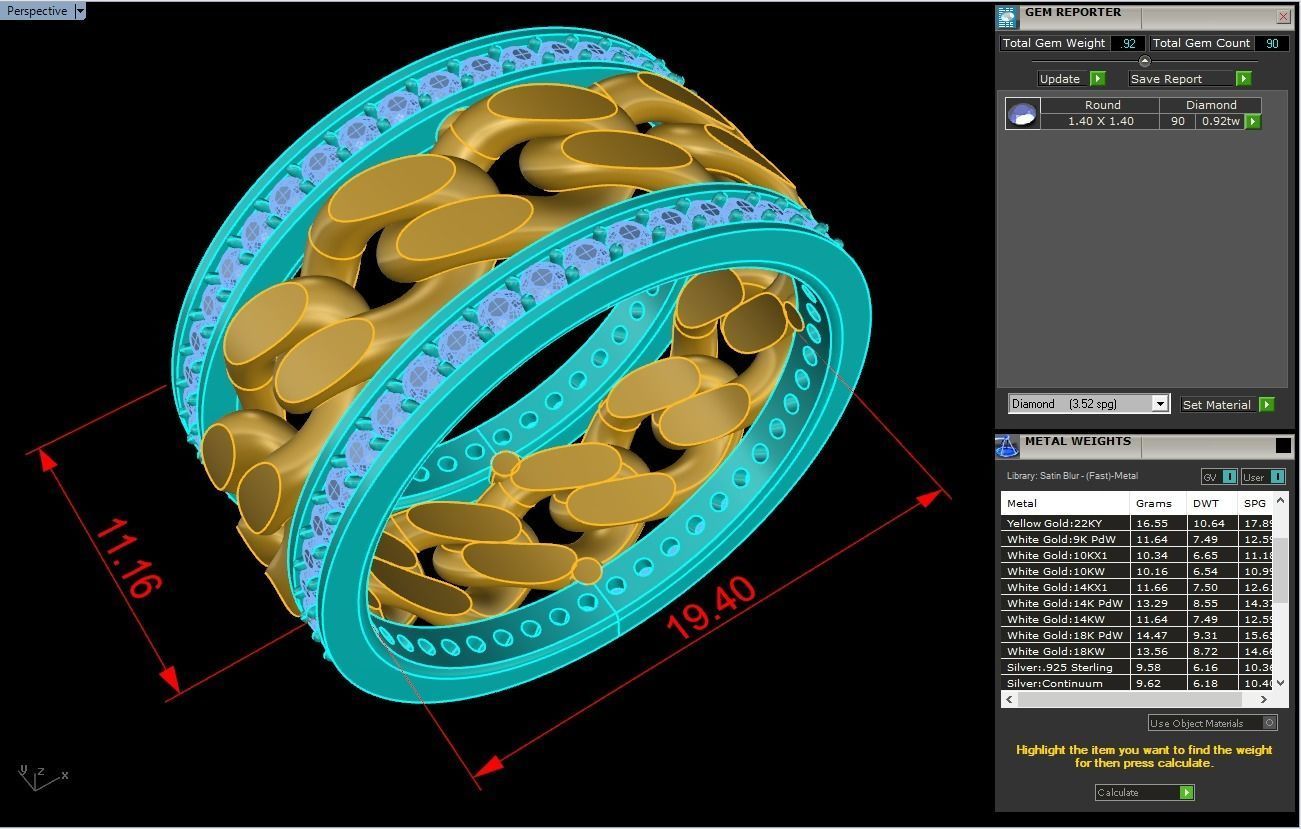Toggle the Use Object Materials option
Viewport: 1301px width, 829px height.
click(1212, 723)
